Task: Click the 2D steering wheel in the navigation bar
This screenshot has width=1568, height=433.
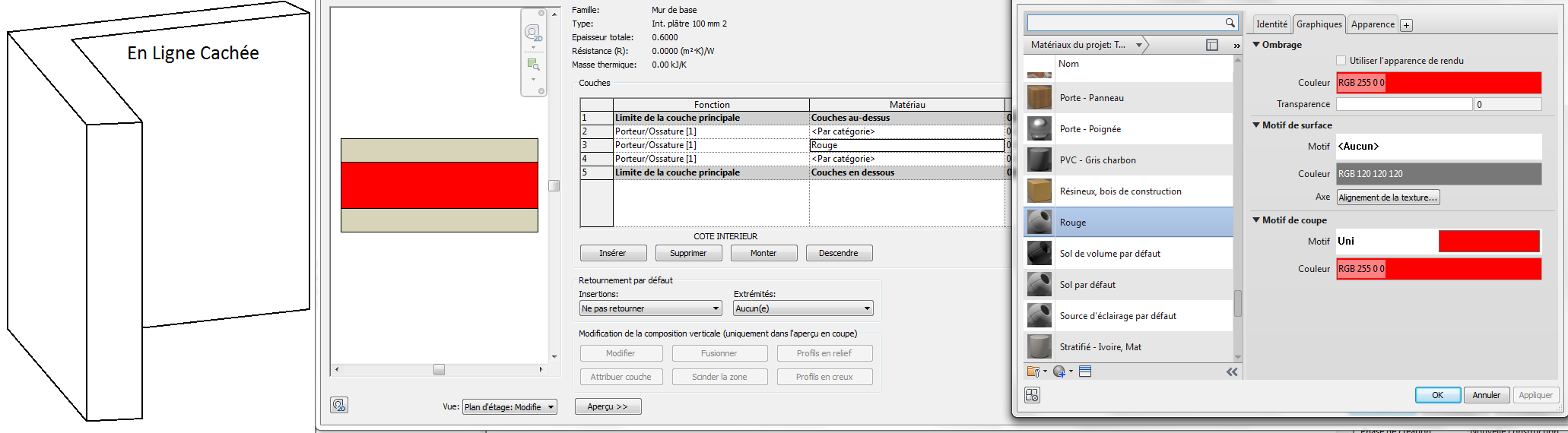Action: point(533,33)
